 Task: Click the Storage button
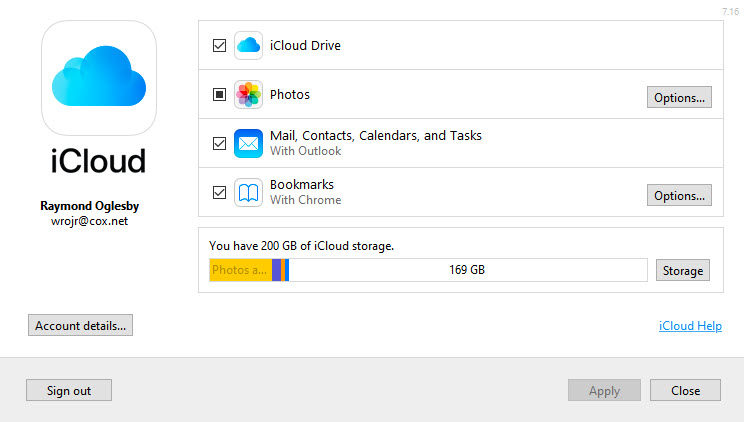683,270
